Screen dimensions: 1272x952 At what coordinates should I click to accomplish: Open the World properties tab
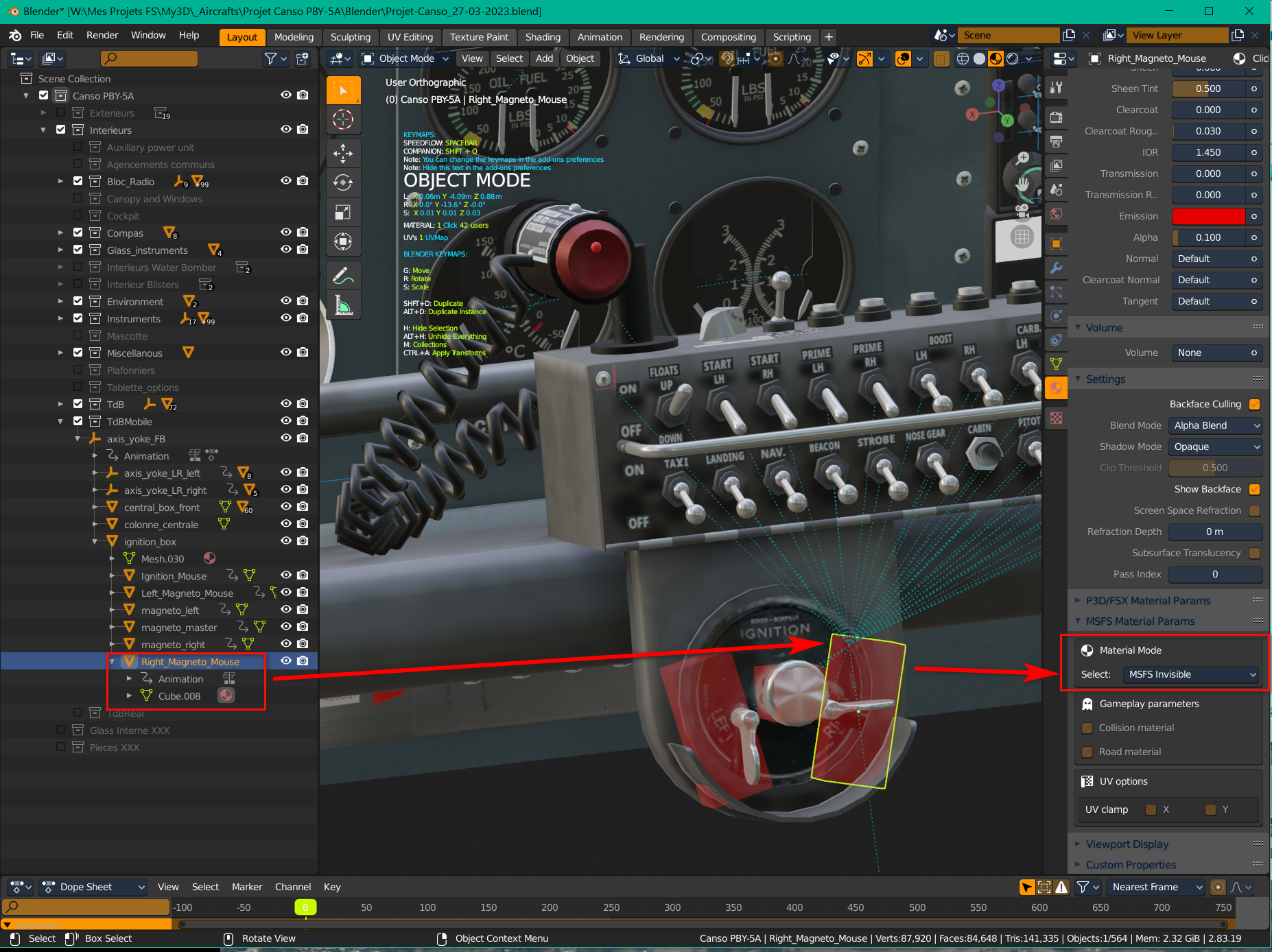click(x=1057, y=213)
